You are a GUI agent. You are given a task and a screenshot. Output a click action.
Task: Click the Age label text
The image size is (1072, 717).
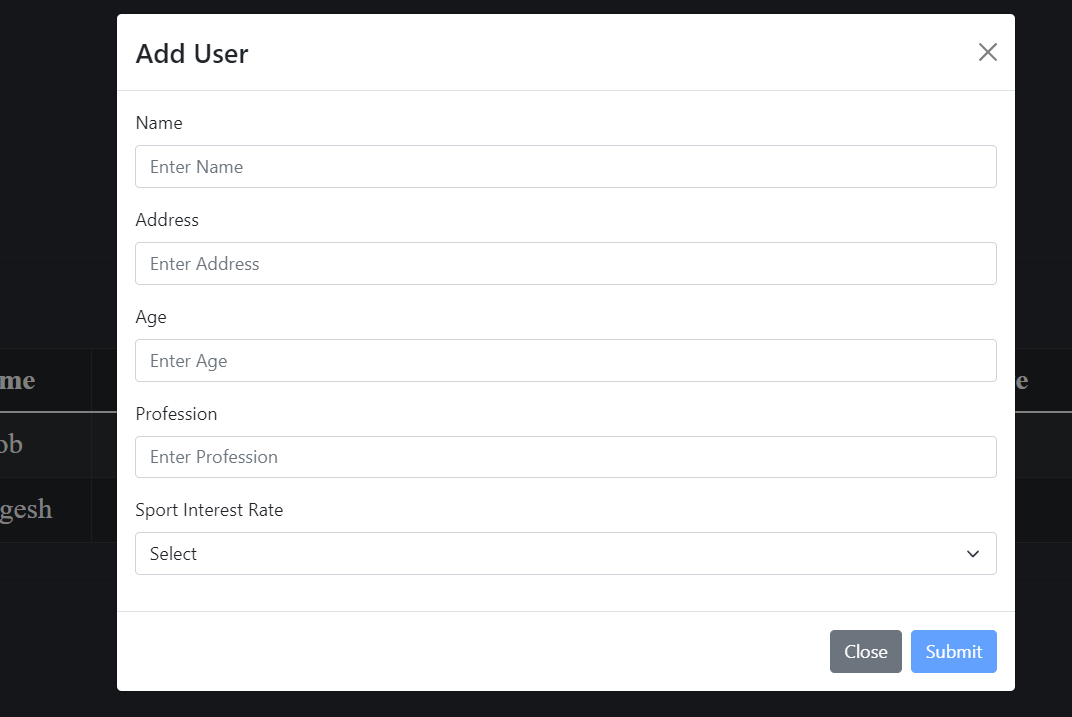[151, 317]
